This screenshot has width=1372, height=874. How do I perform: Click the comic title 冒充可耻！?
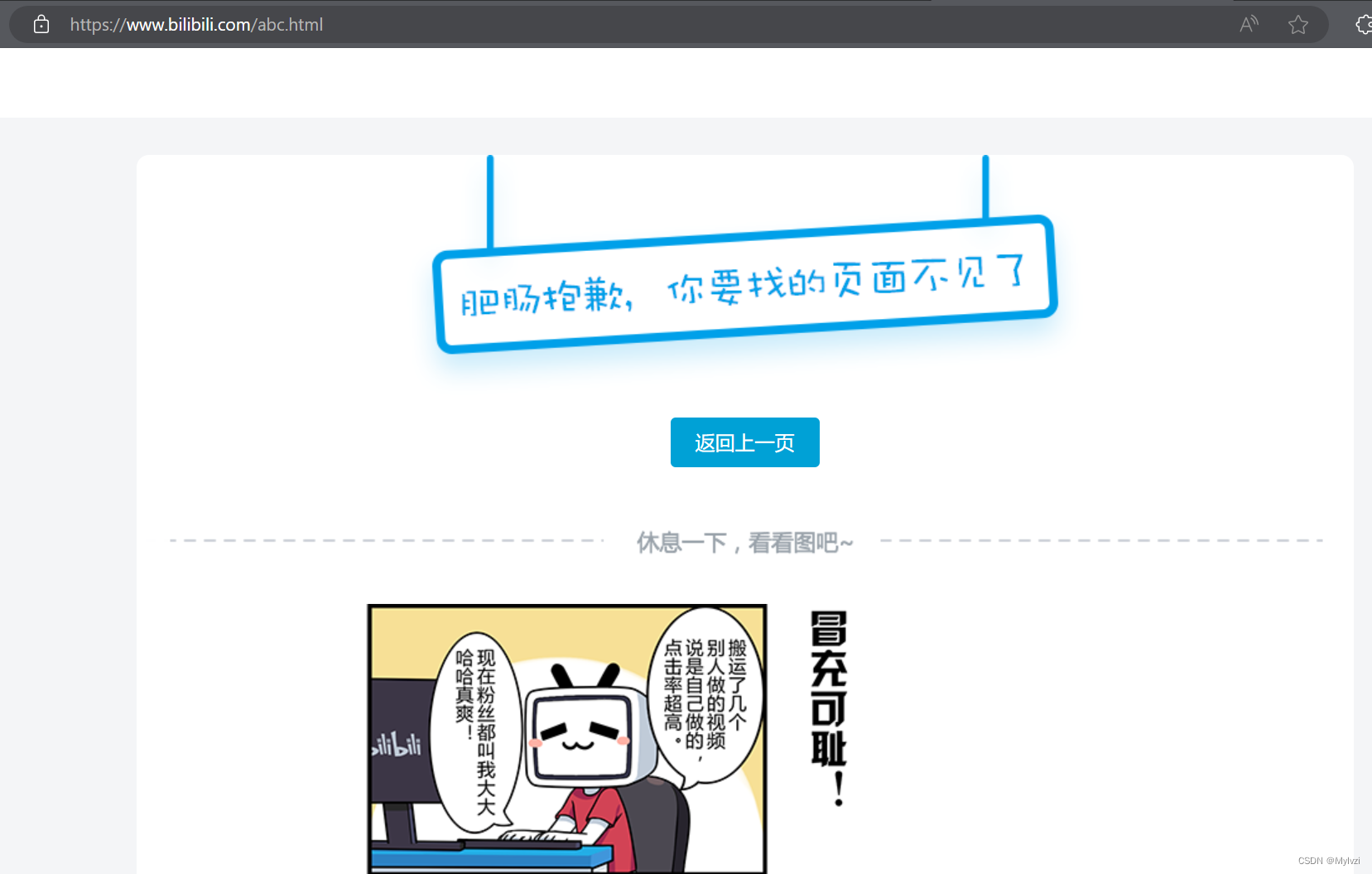coord(829,708)
